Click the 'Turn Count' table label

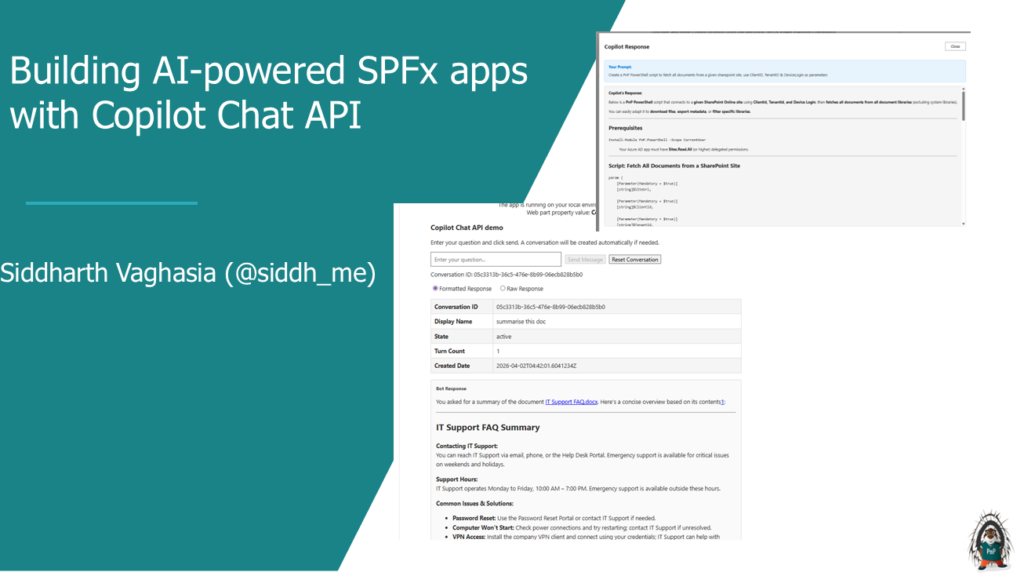[x=449, y=351]
